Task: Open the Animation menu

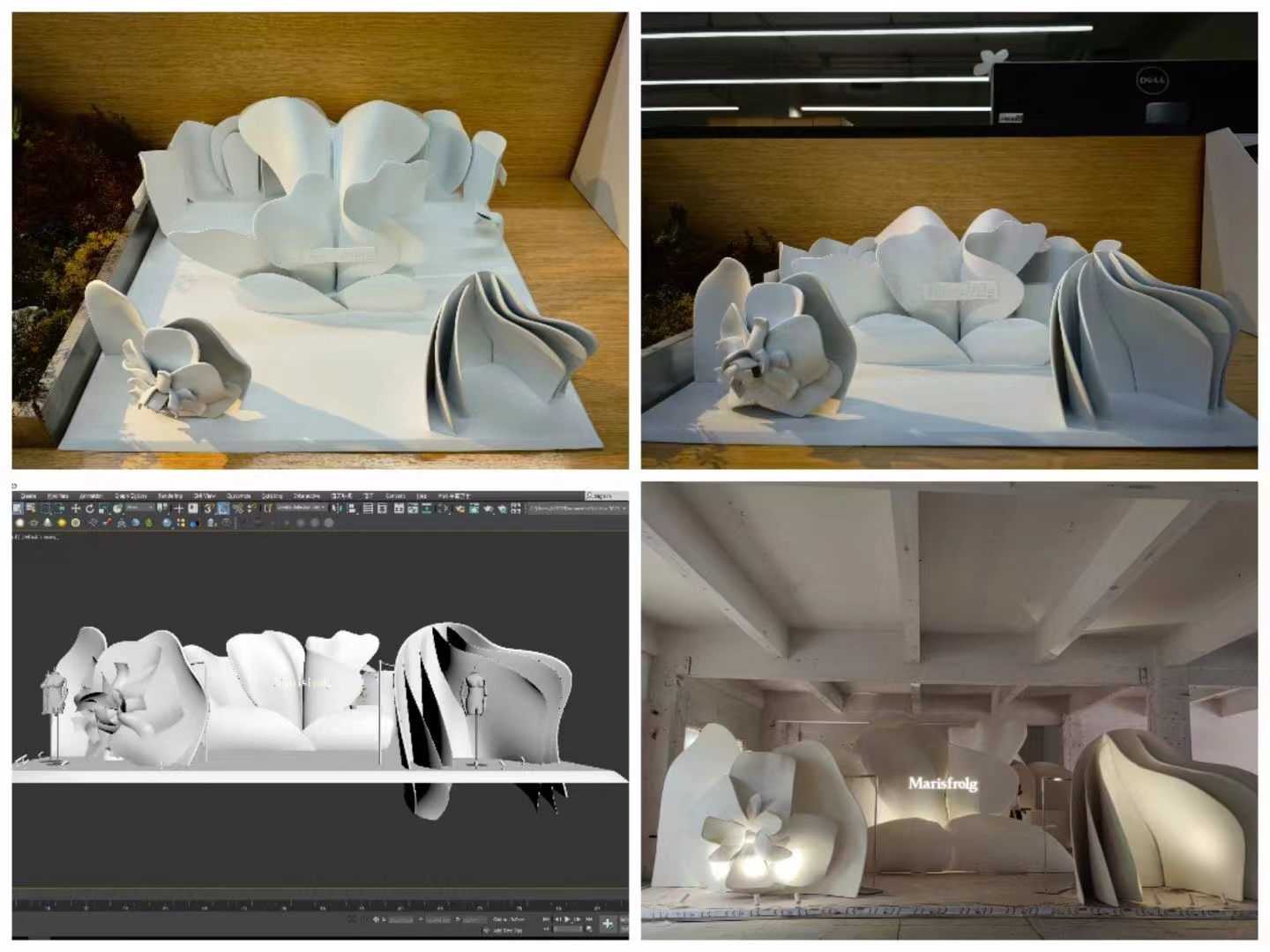Action: click(91, 495)
